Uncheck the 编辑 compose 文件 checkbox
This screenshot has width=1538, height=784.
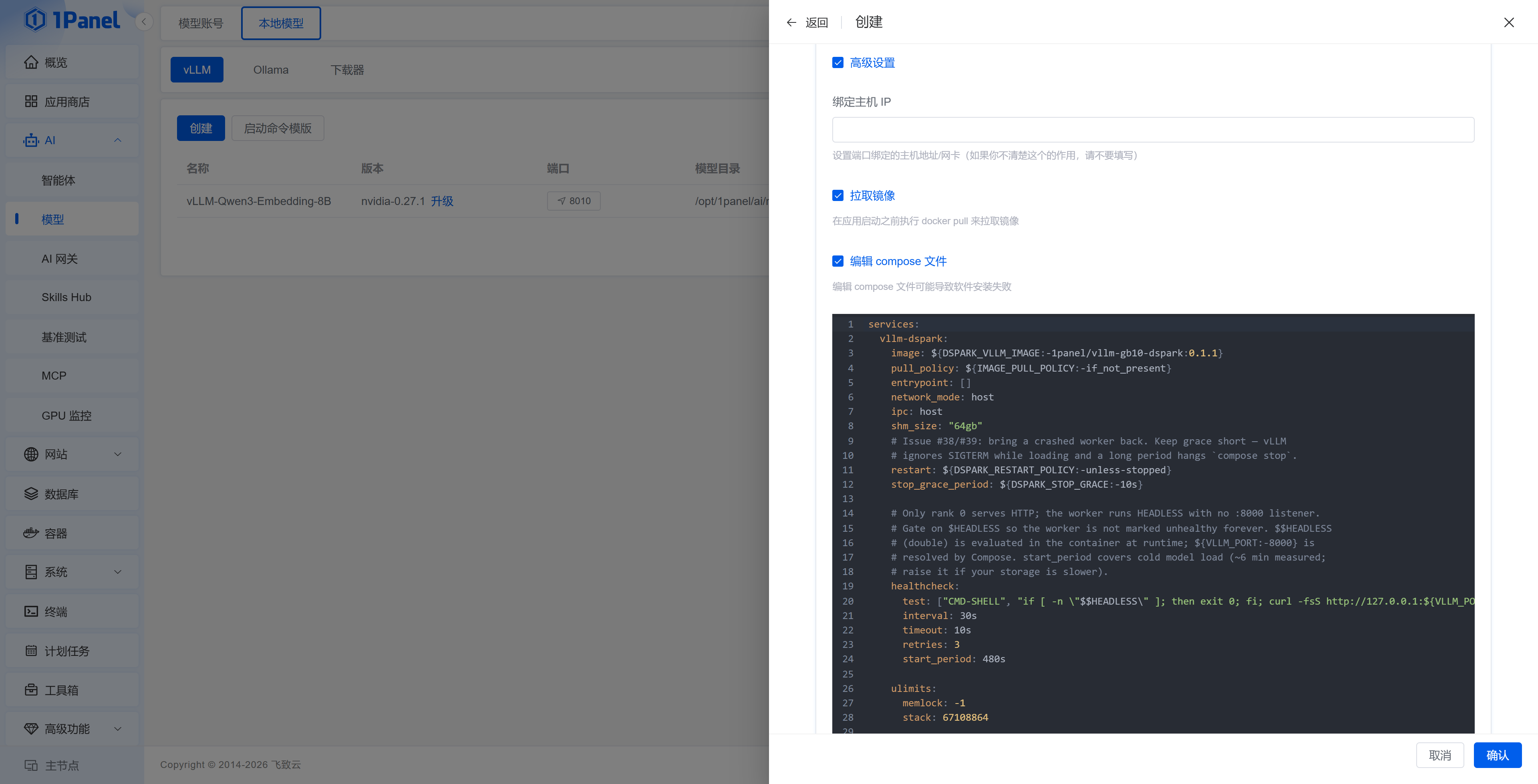[x=837, y=261]
